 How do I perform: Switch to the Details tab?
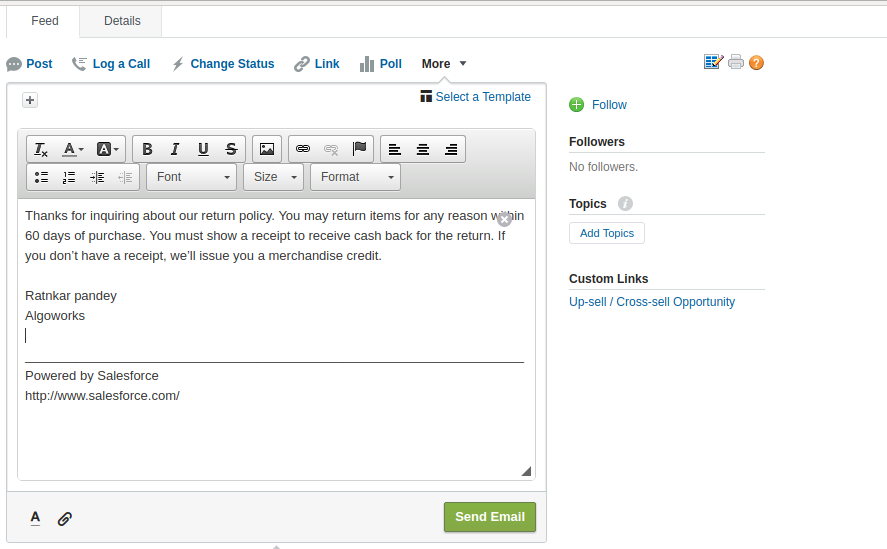tap(122, 21)
